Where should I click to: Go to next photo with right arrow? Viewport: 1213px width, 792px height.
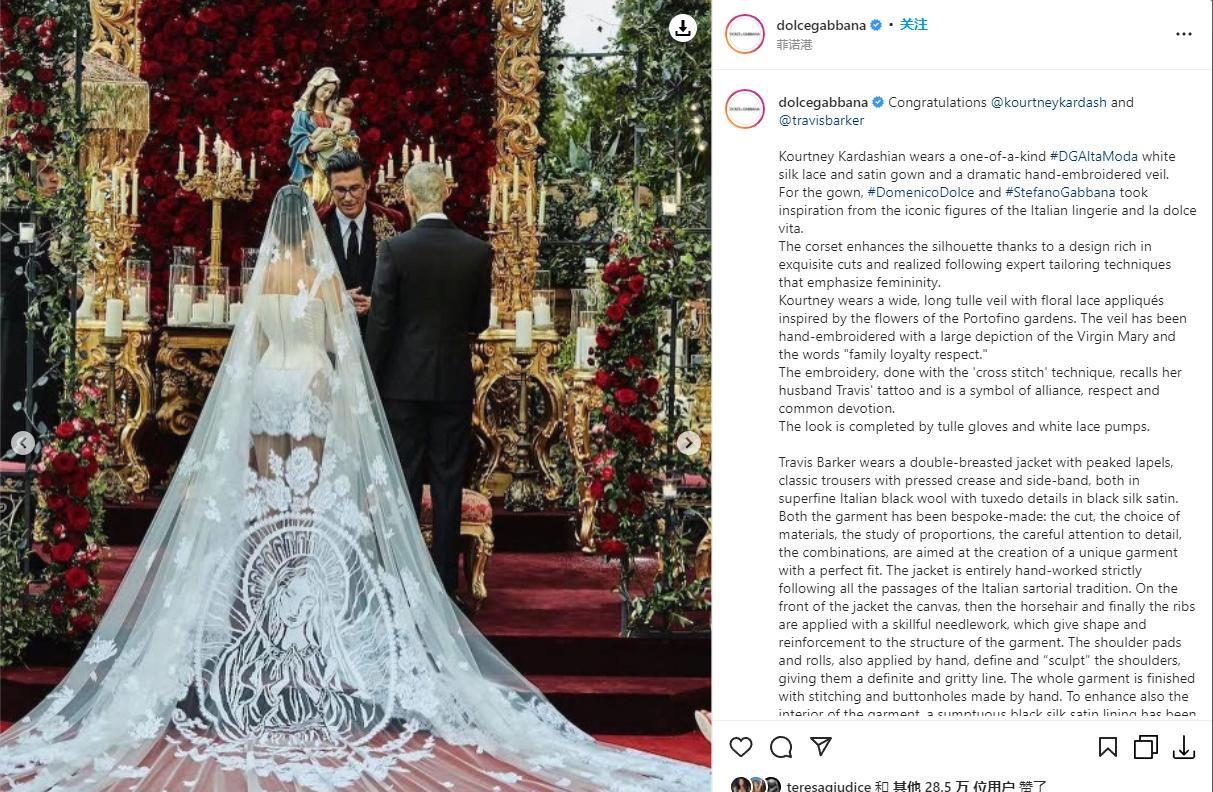click(688, 442)
